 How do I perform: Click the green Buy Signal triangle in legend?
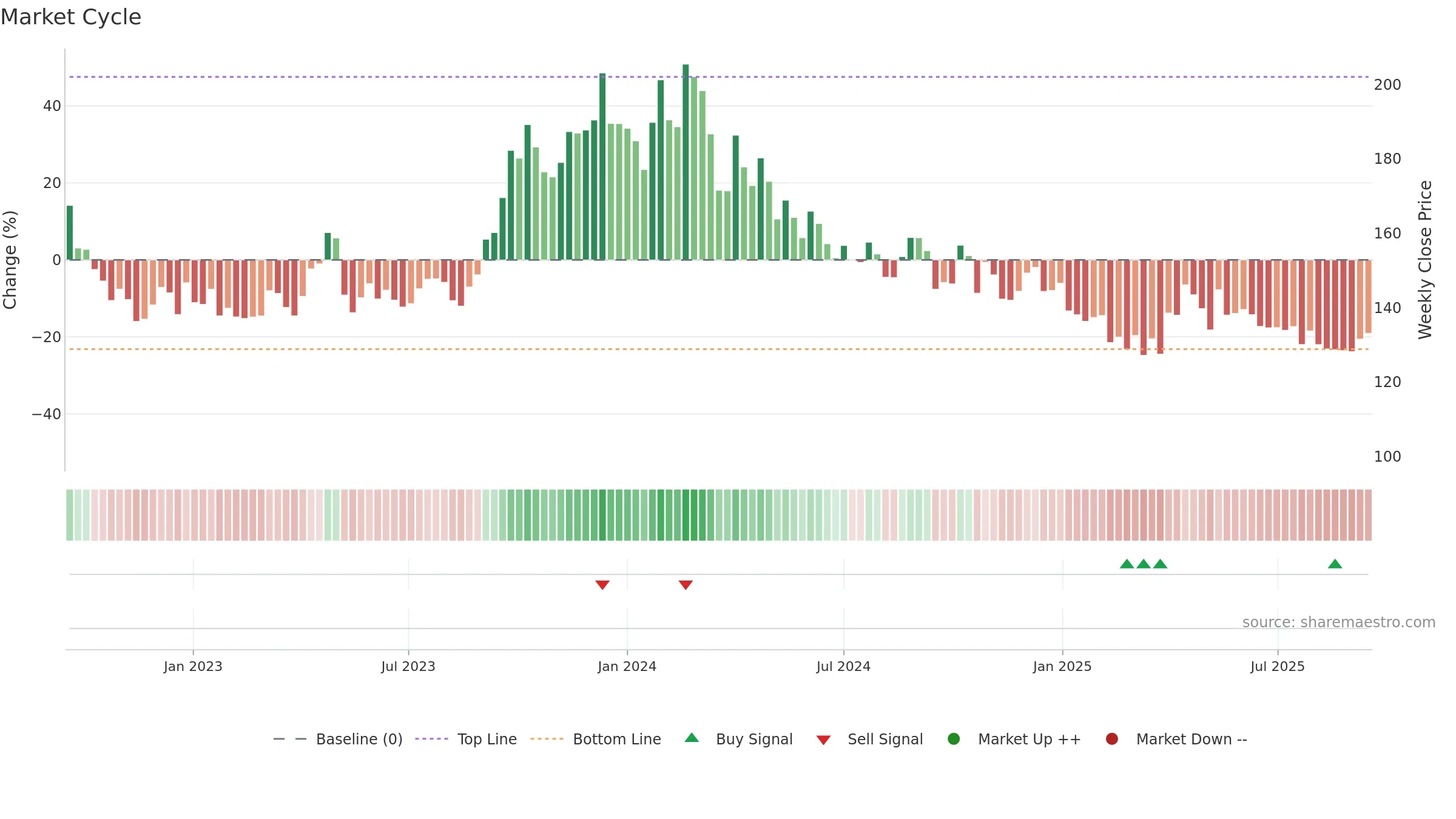[692, 738]
